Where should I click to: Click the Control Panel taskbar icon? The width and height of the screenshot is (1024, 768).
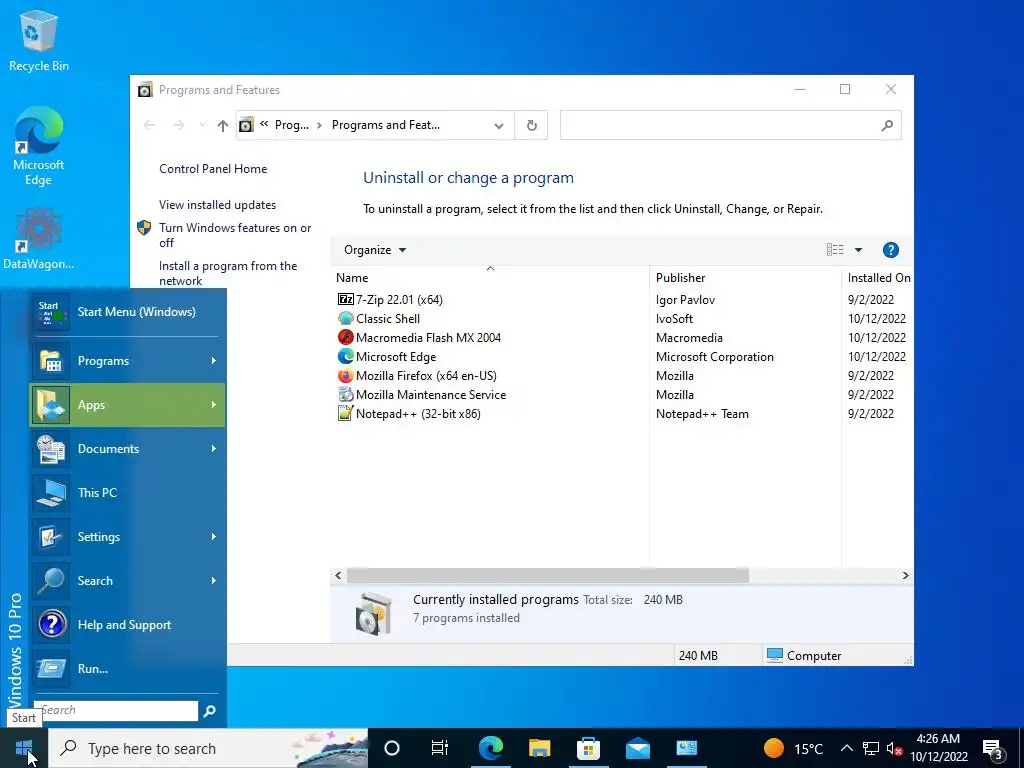tap(686, 748)
